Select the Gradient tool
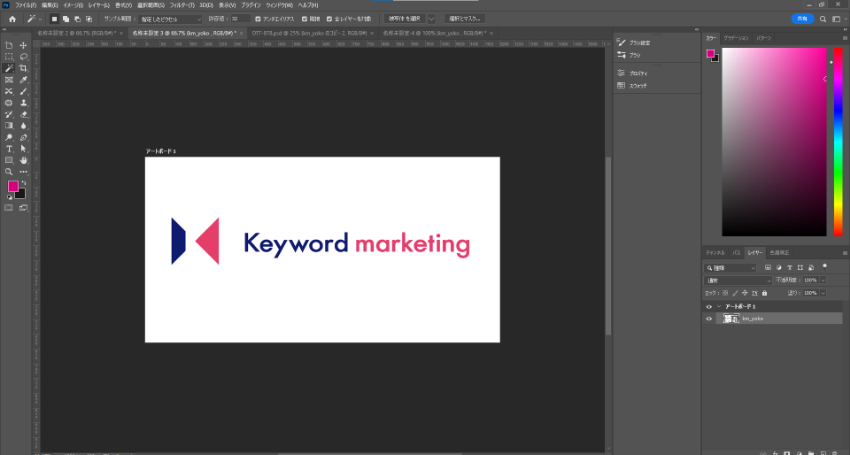The width and height of the screenshot is (850, 455). click(9, 126)
